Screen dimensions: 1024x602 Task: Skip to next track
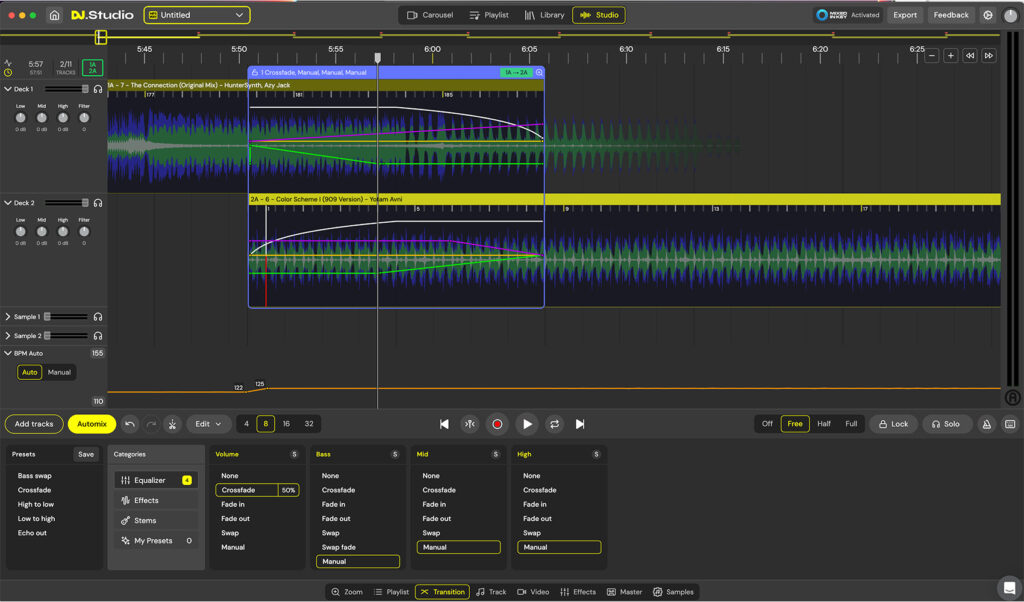coord(580,424)
